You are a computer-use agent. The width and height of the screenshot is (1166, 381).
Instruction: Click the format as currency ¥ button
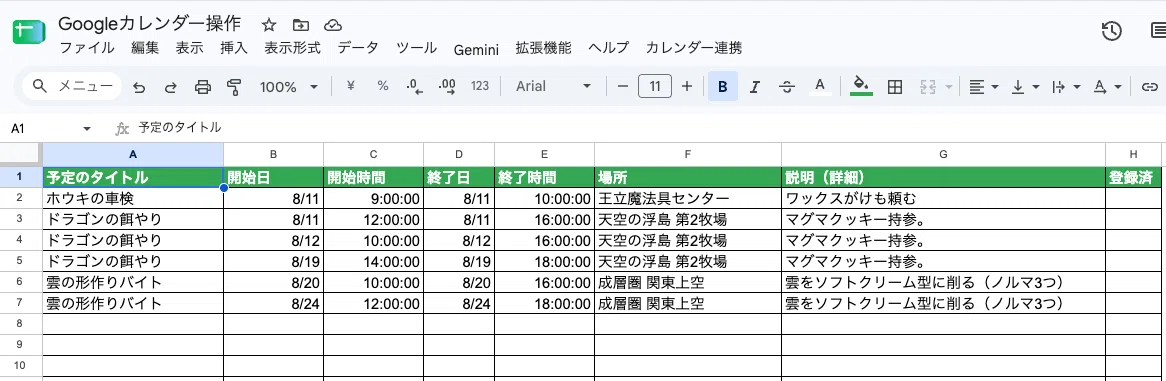[x=350, y=86]
